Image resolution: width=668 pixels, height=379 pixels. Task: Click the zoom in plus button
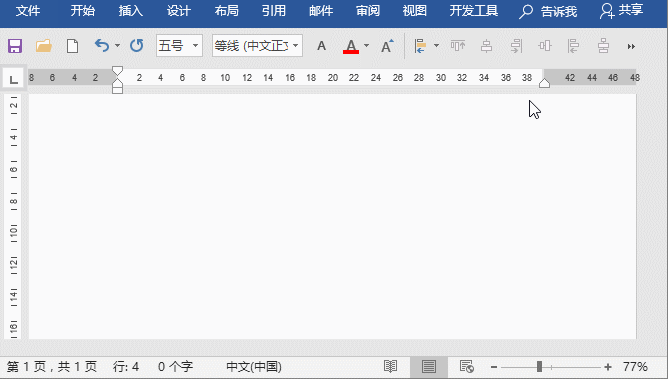(x=608, y=367)
